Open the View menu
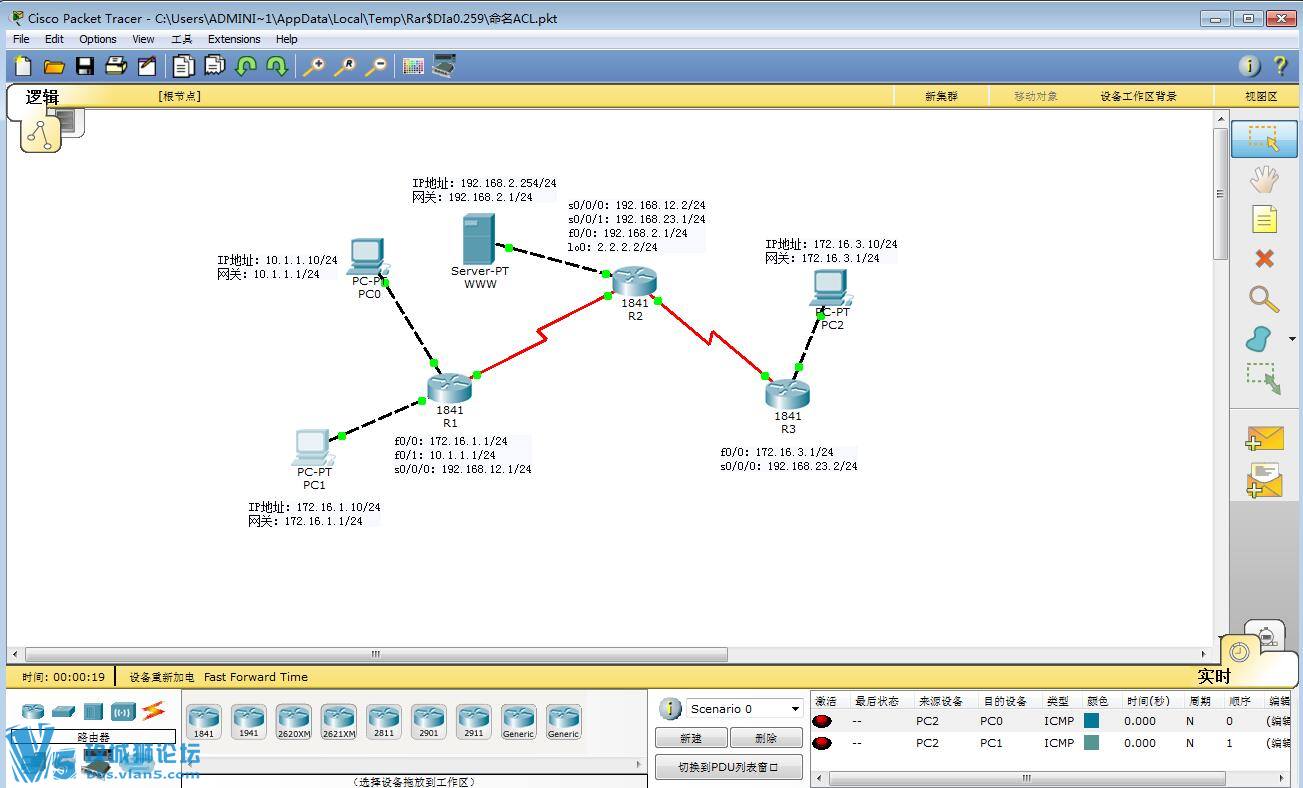This screenshot has height=788, width=1303. pyautogui.click(x=143, y=39)
